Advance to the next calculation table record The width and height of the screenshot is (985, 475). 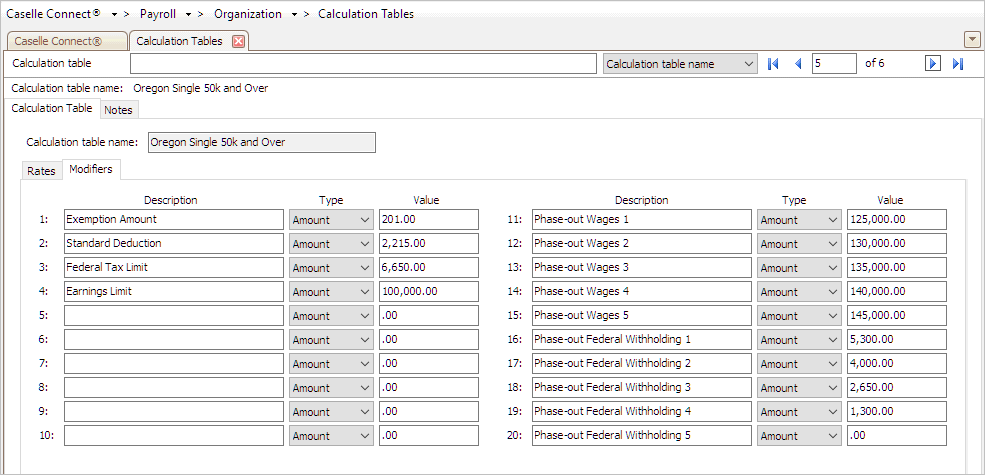[932, 64]
